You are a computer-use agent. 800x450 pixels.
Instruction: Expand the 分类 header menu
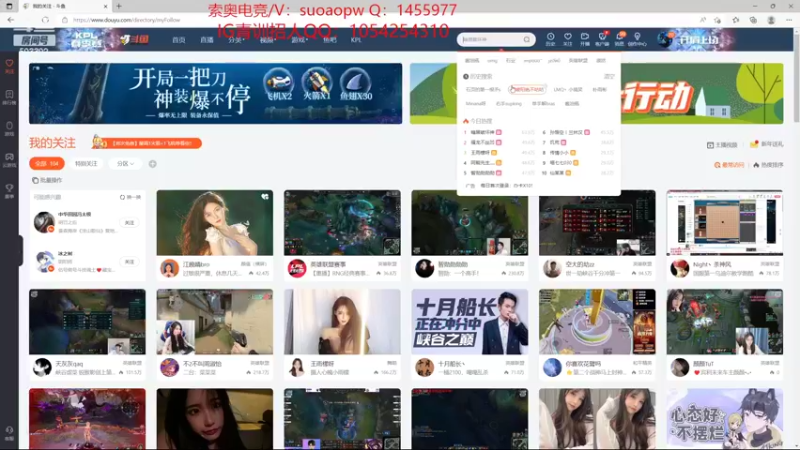pyautogui.click(x=235, y=40)
